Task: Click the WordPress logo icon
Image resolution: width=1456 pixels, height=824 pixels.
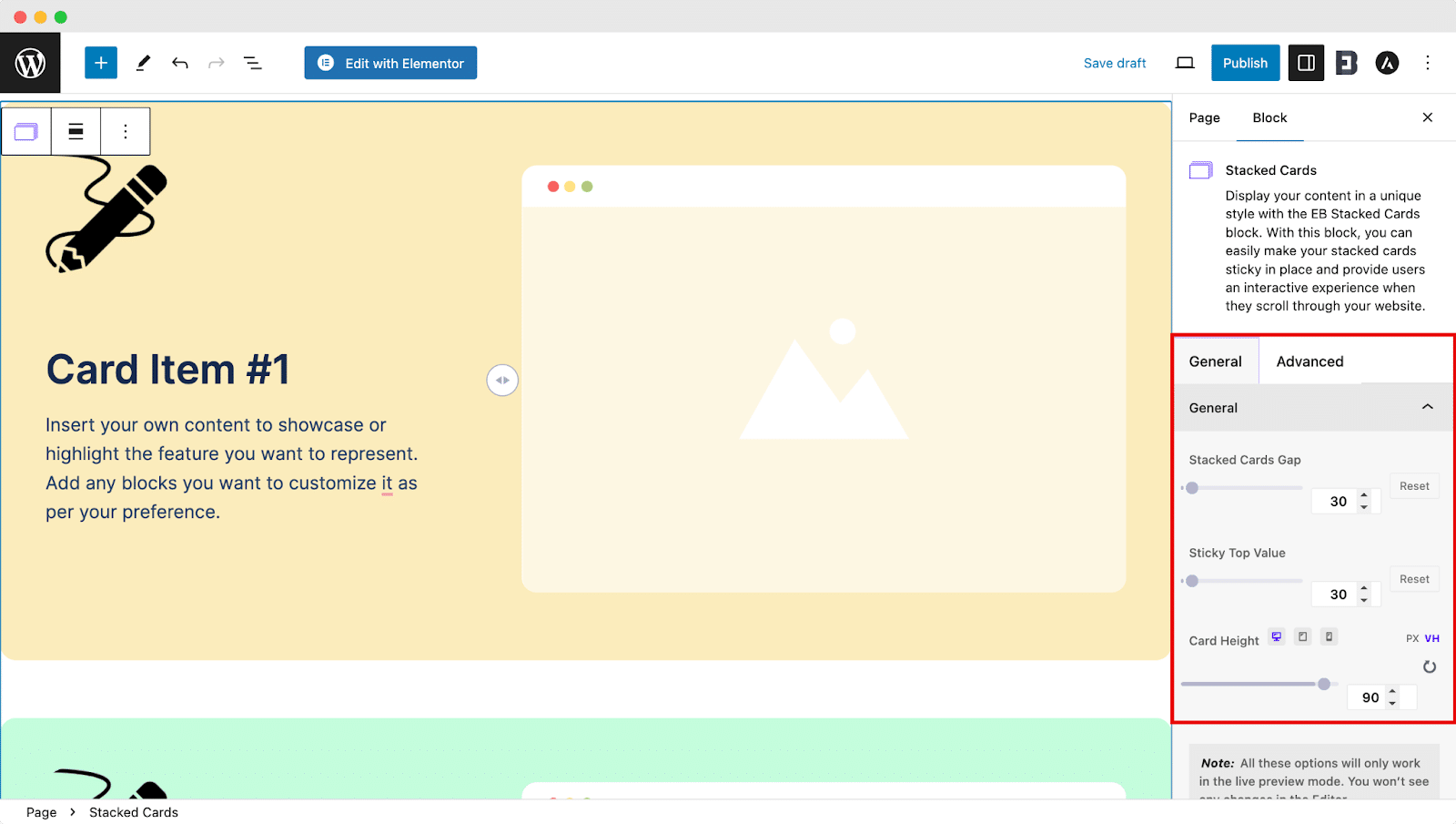Action: point(30,63)
